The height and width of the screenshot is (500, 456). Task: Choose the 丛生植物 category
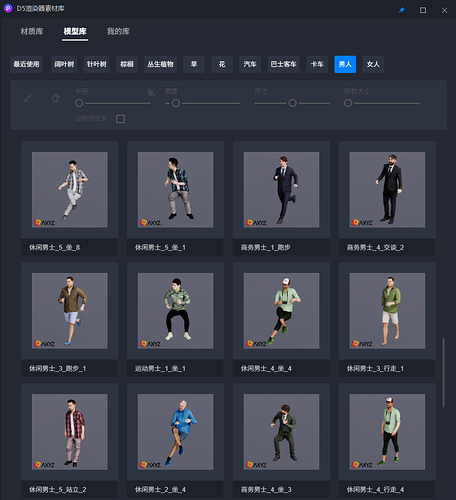click(x=160, y=64)
